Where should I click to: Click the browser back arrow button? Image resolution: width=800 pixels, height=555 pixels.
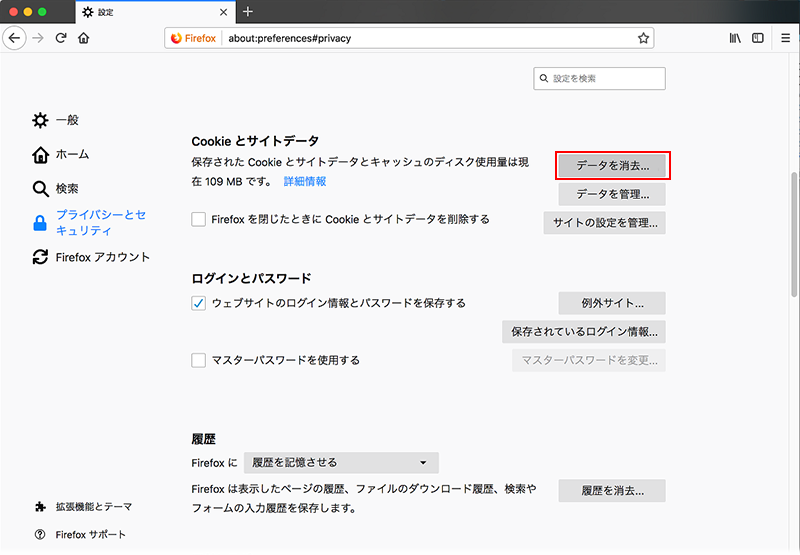[x=14, y=38]
